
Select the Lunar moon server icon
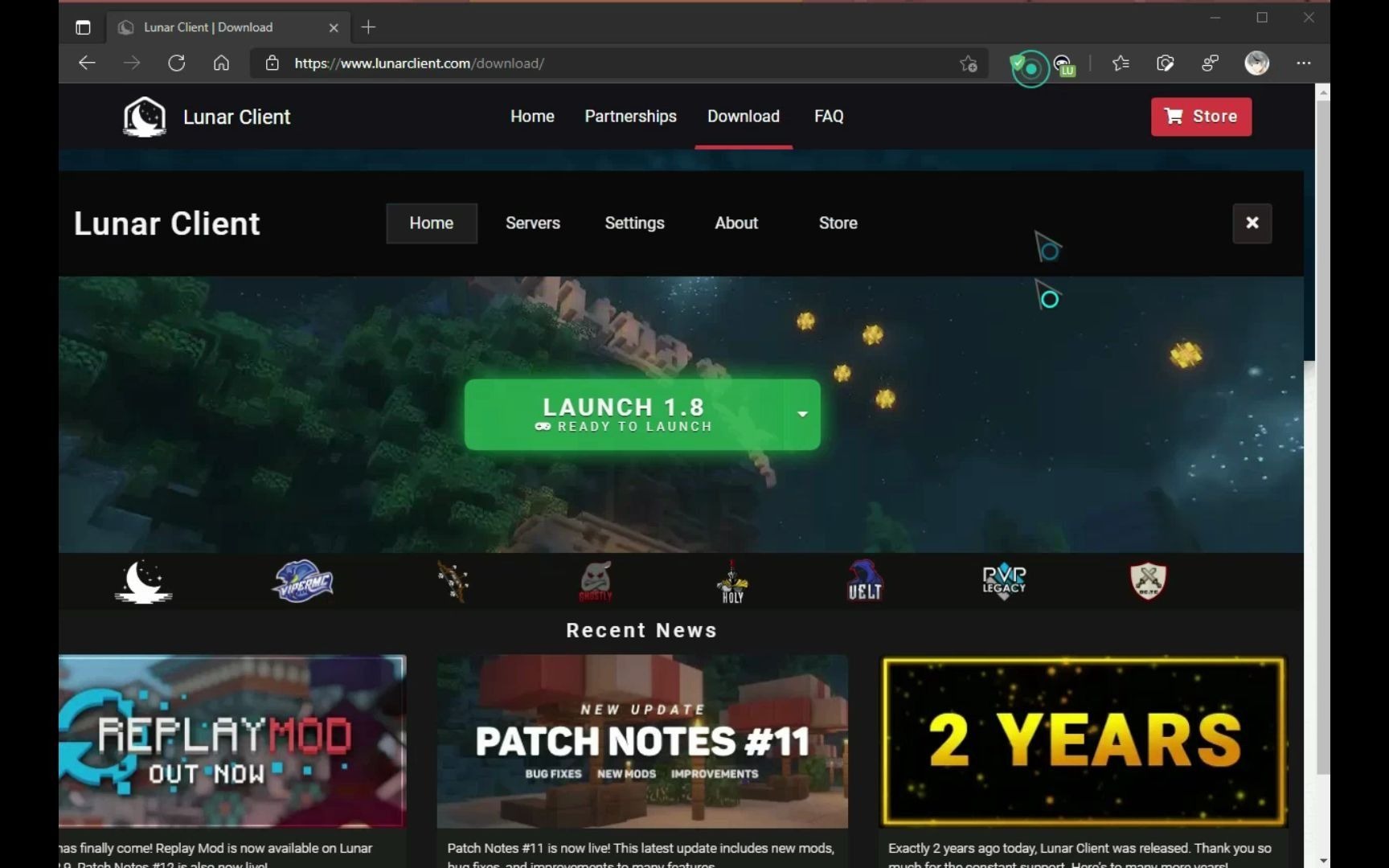point(143,582)
